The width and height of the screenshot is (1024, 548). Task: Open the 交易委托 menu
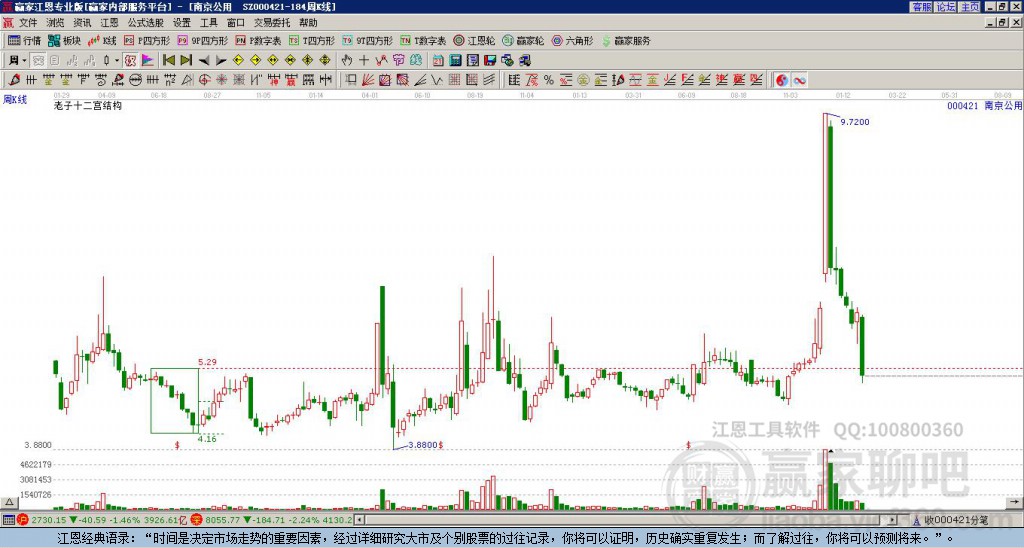(x=272, y=23)
